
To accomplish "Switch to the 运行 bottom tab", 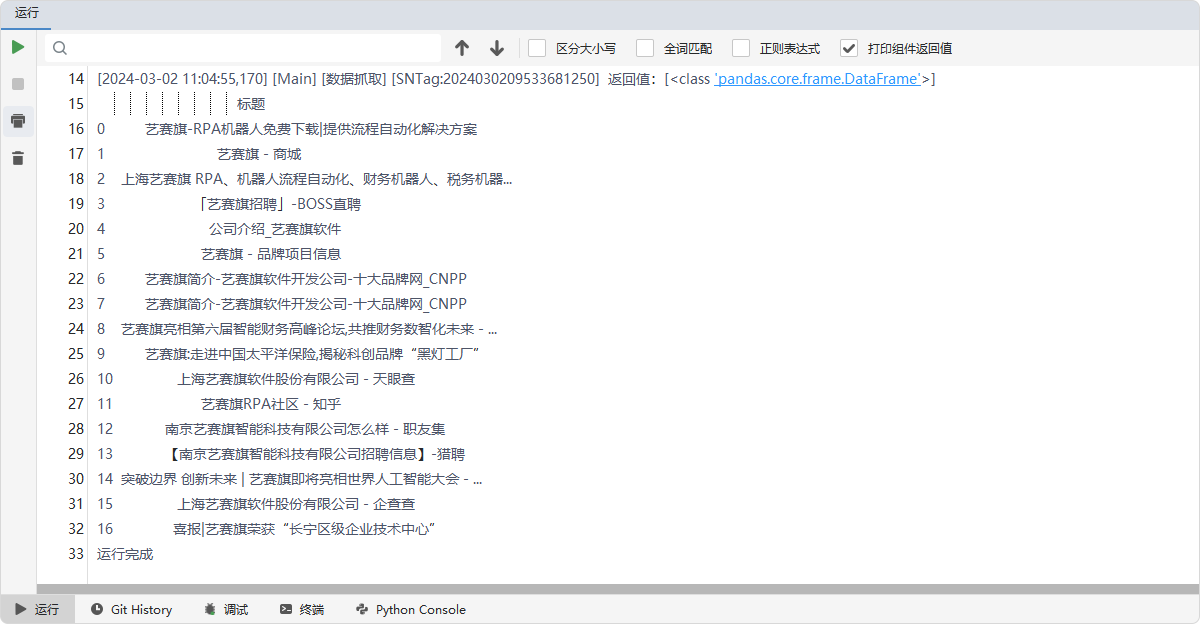I will pos(38,609).
